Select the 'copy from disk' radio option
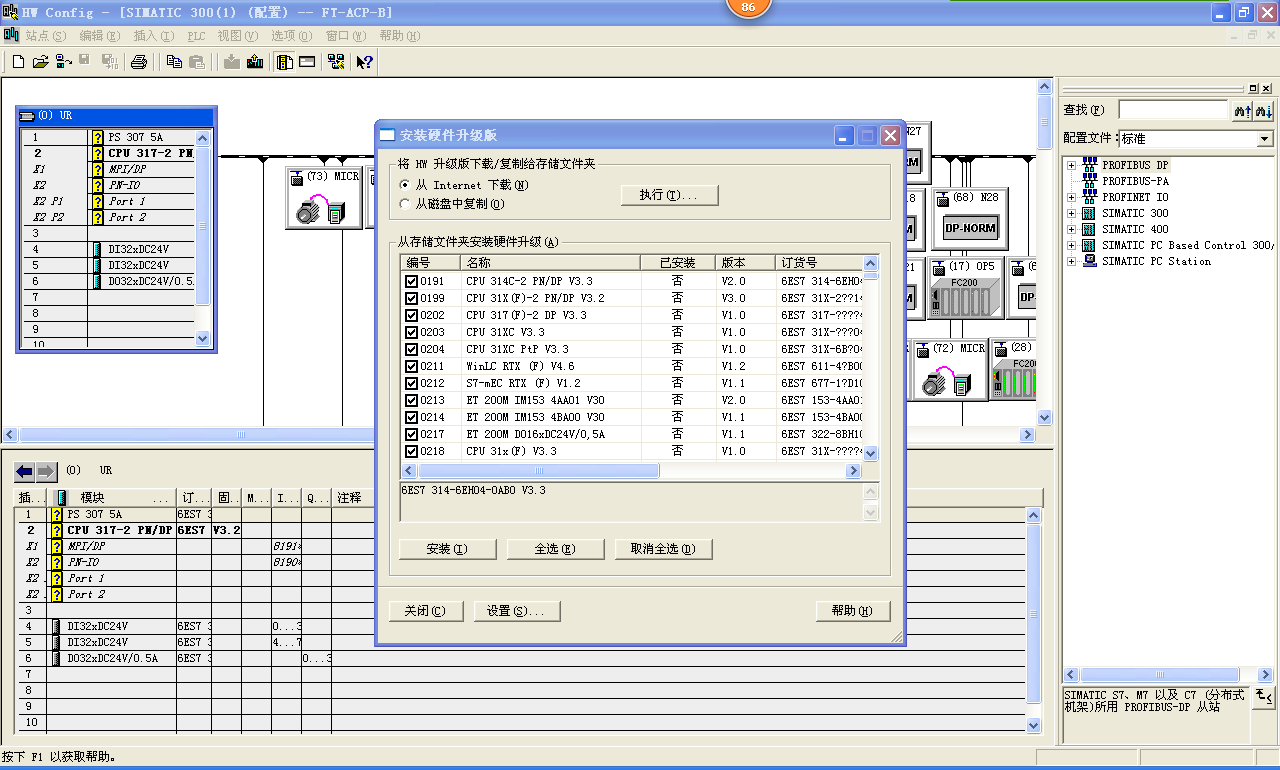 click(405, 204)
